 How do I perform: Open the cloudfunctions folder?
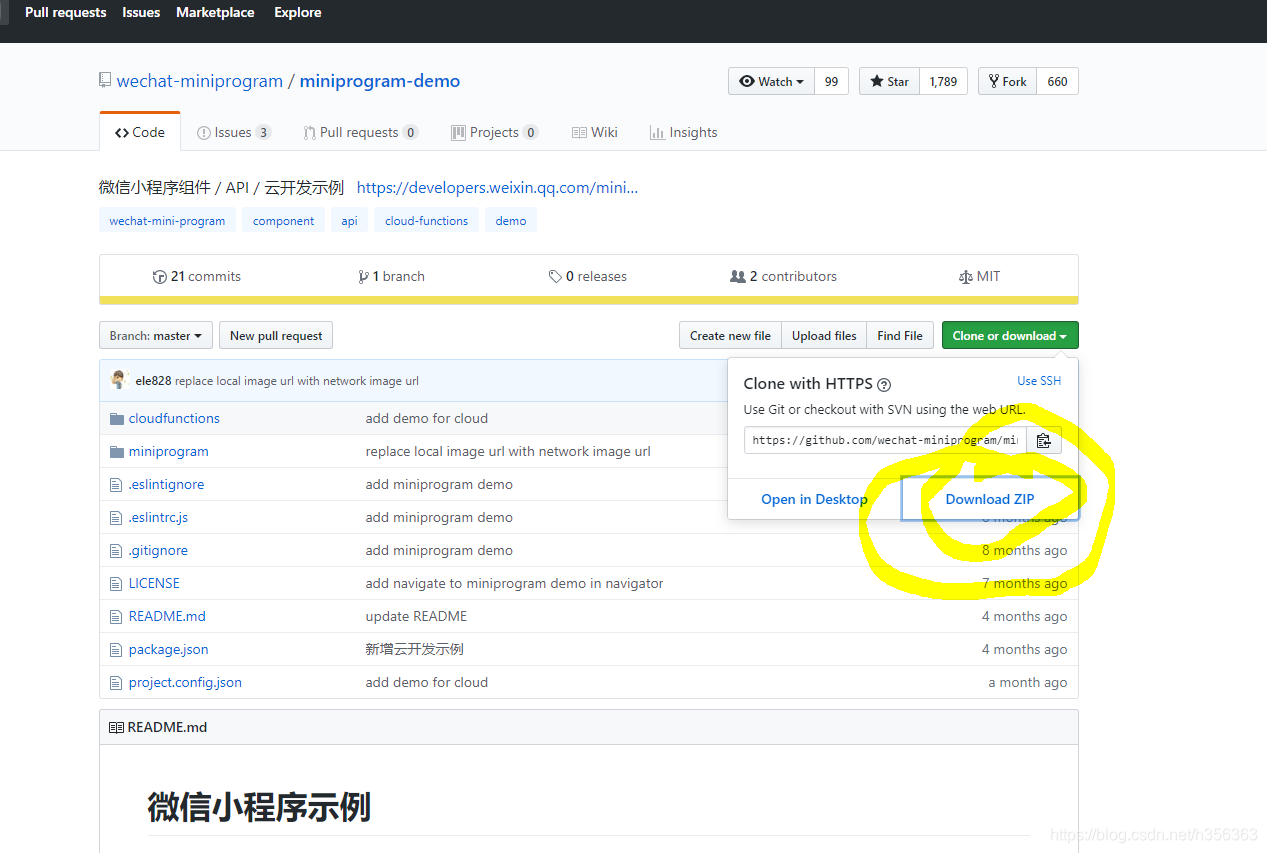[174, 418]
